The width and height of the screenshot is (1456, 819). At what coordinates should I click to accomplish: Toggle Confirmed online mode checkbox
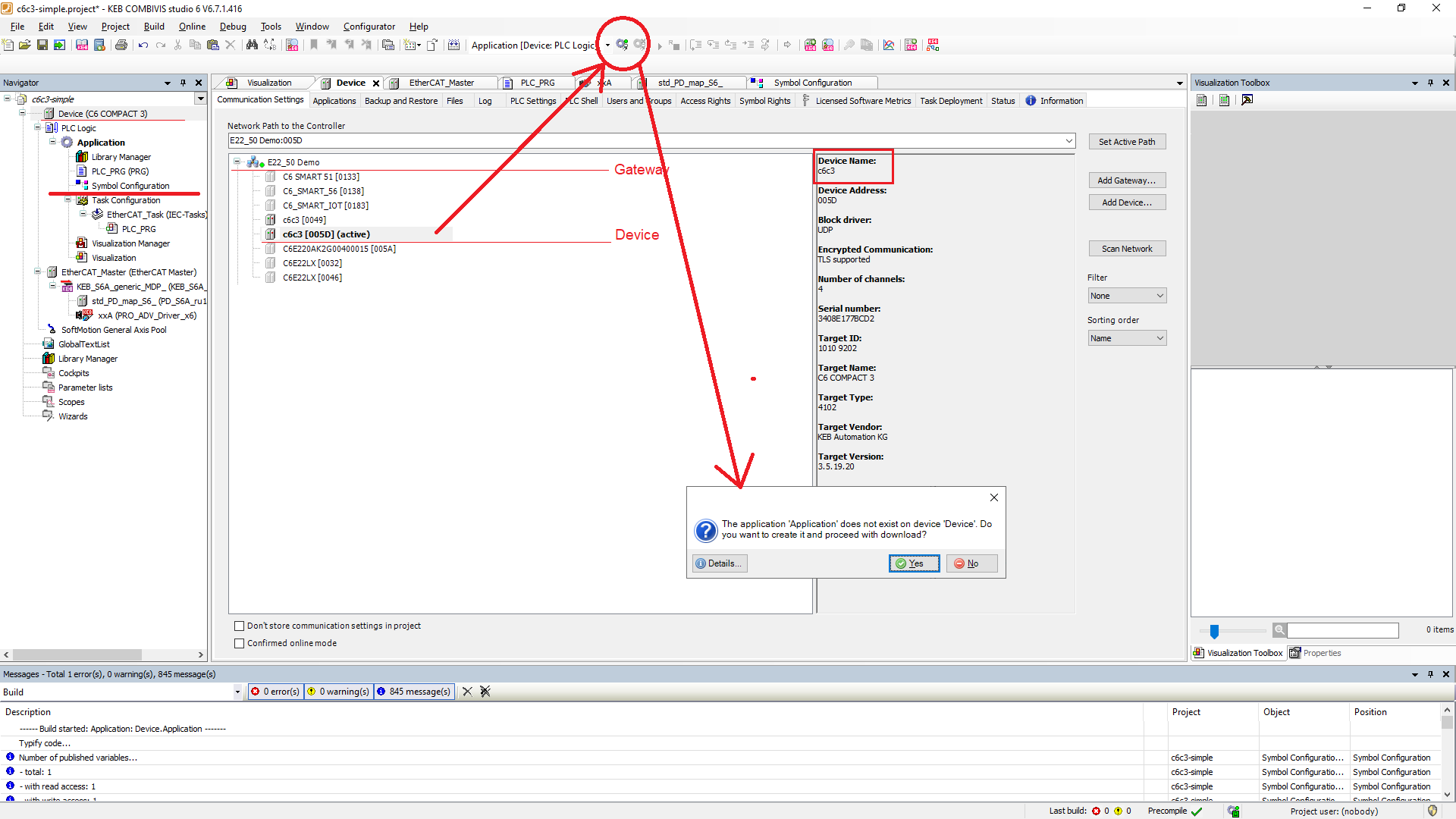240,643
